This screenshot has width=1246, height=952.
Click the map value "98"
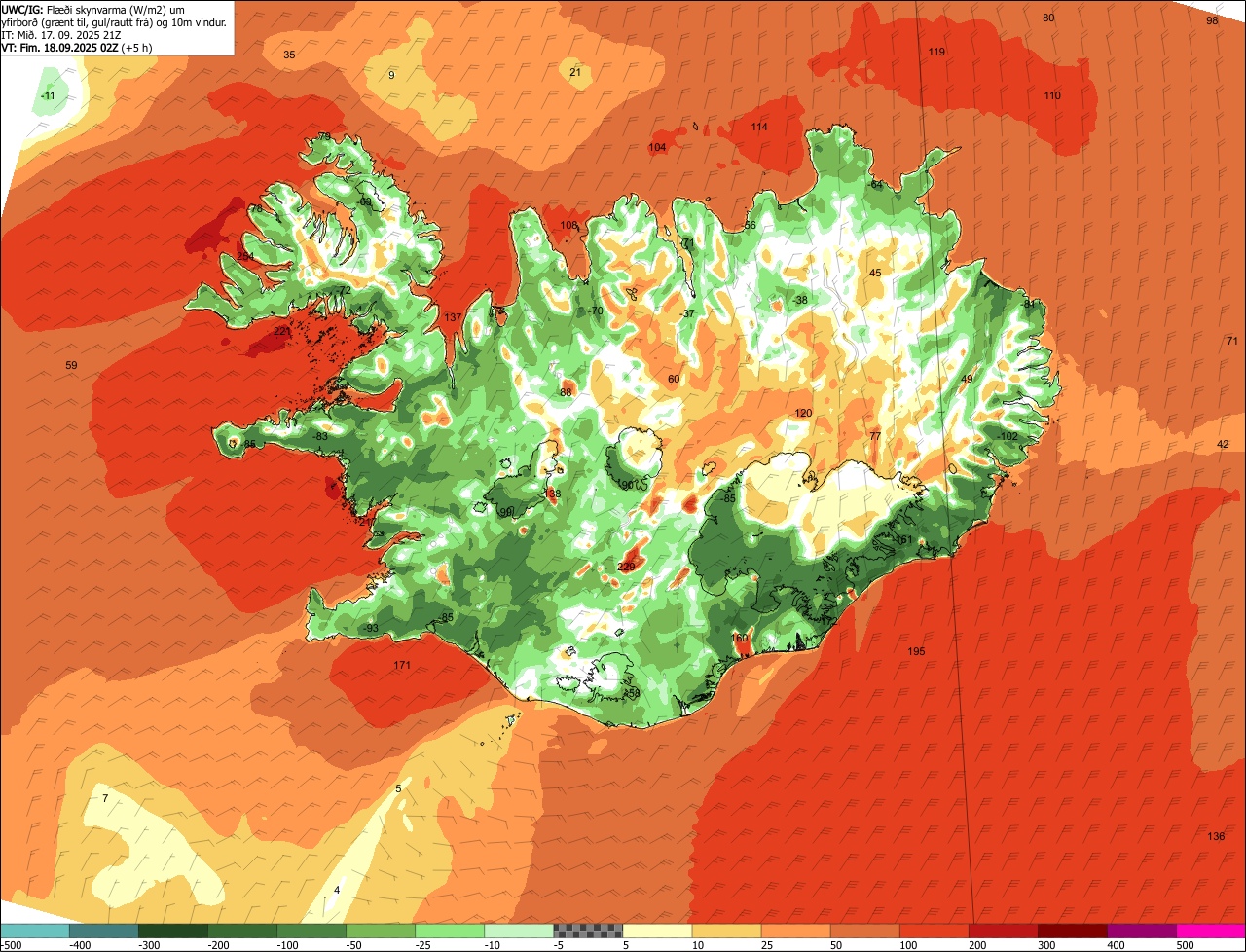coord(1212,20)
